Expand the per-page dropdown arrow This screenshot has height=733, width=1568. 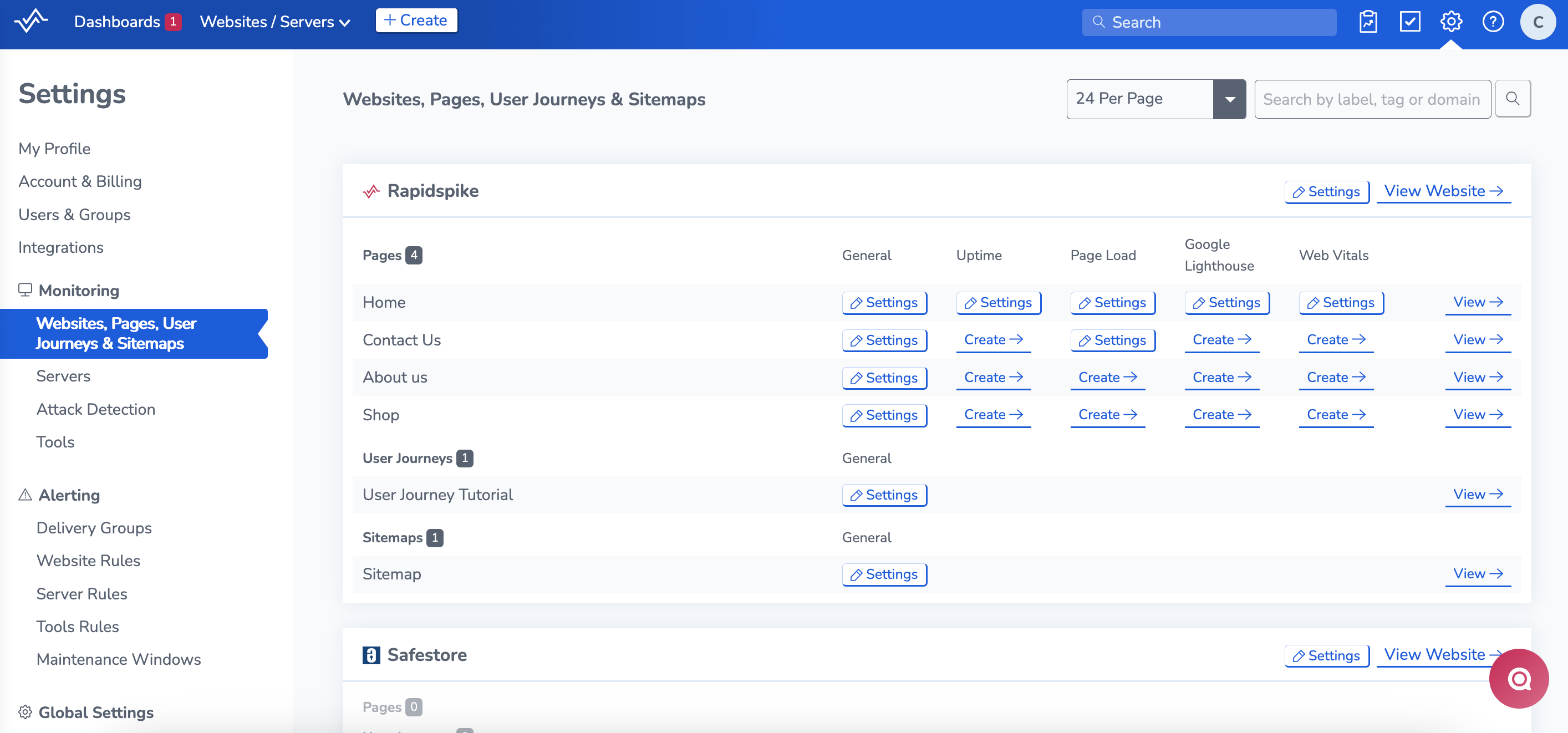(x=1231, y=98)
